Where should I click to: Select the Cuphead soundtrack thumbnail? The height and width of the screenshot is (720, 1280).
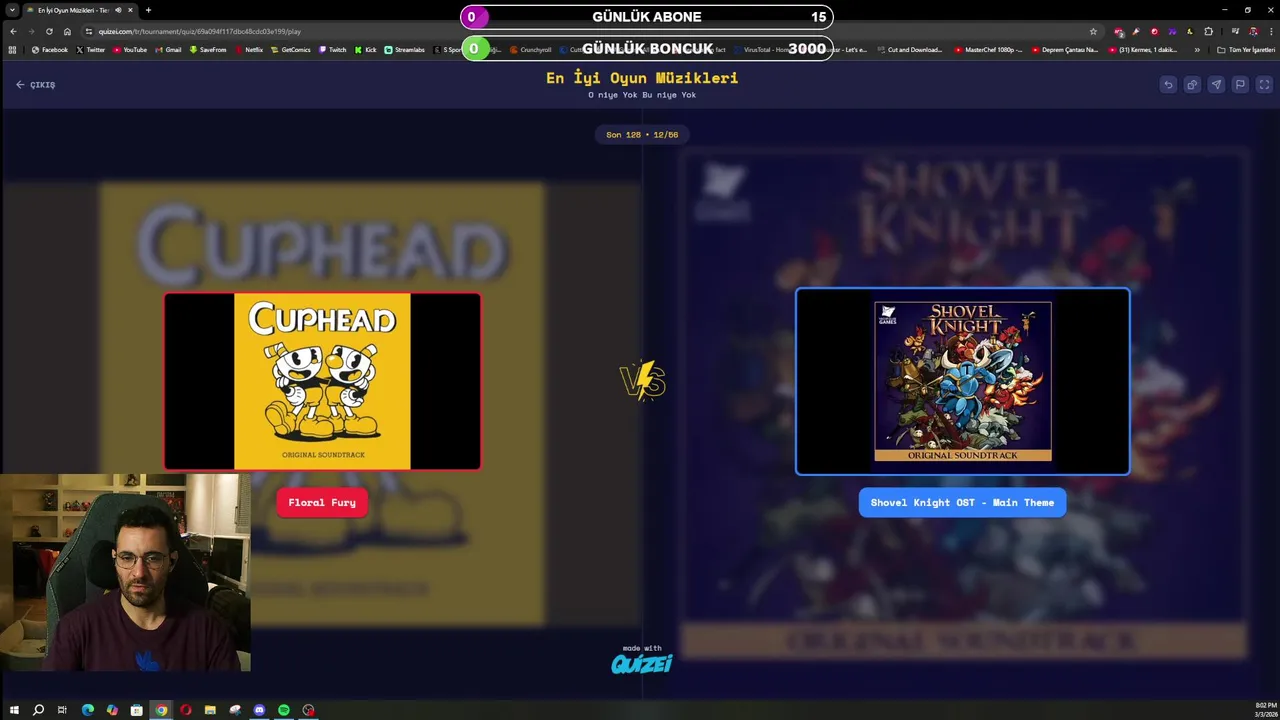tap(322, 381)
